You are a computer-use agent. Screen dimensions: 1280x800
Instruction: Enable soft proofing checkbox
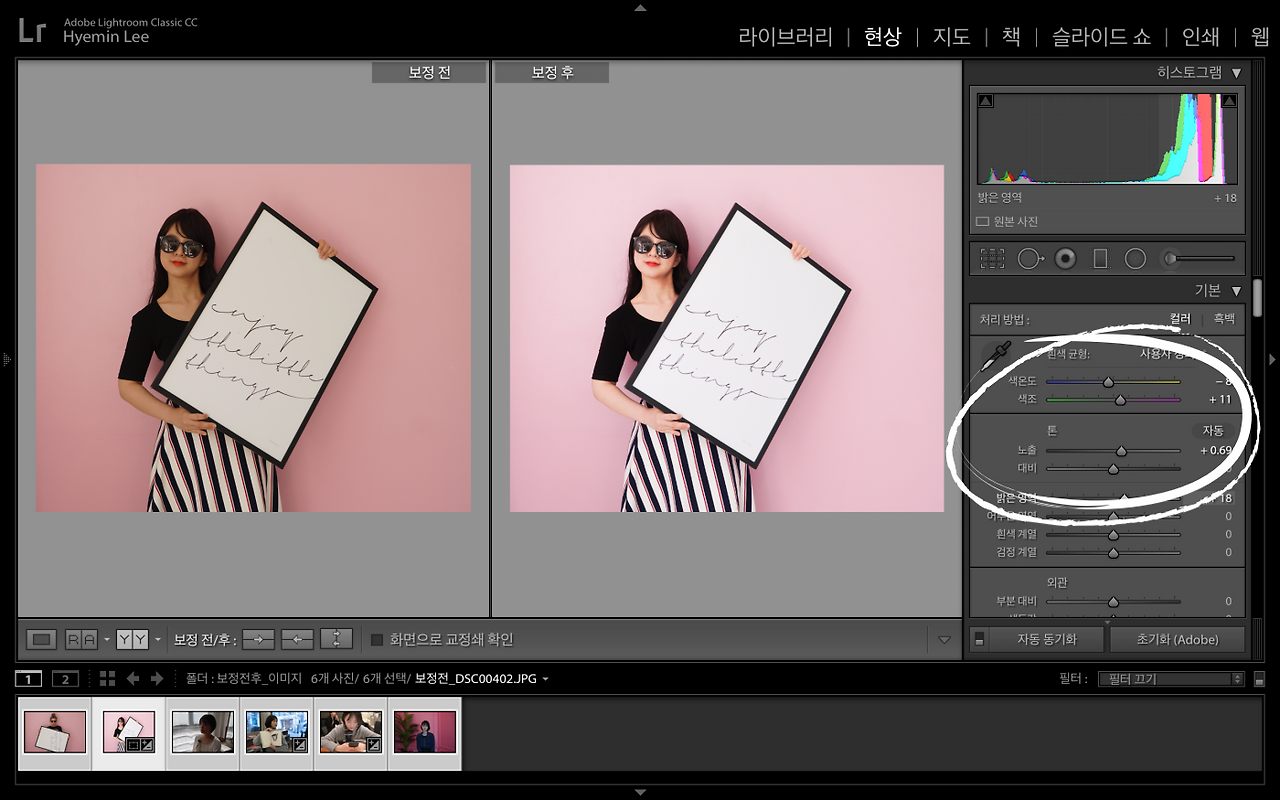click(377, 639)
